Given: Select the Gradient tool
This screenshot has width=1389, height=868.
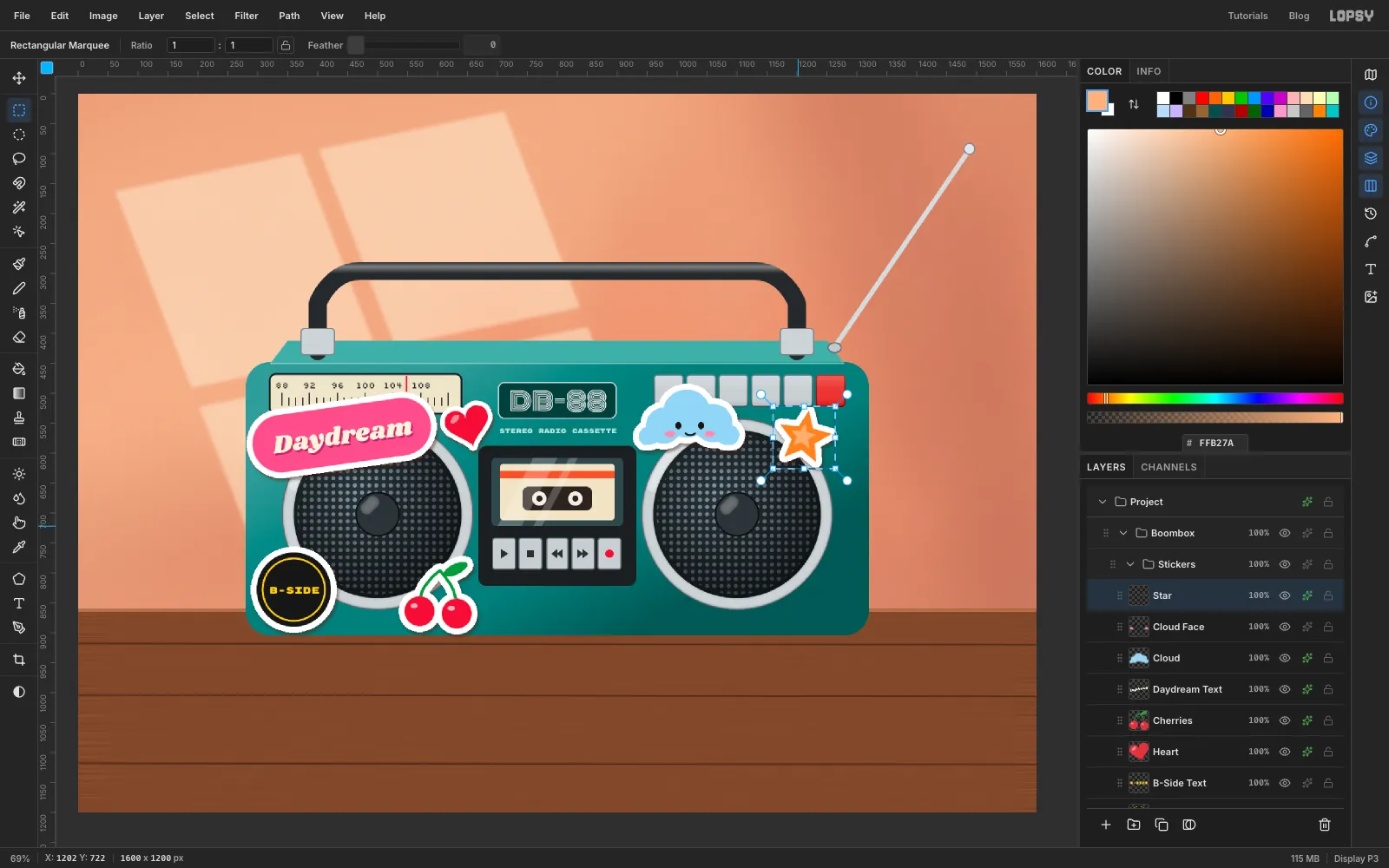Looking at the screenshot, I should [x=19, y=393].
